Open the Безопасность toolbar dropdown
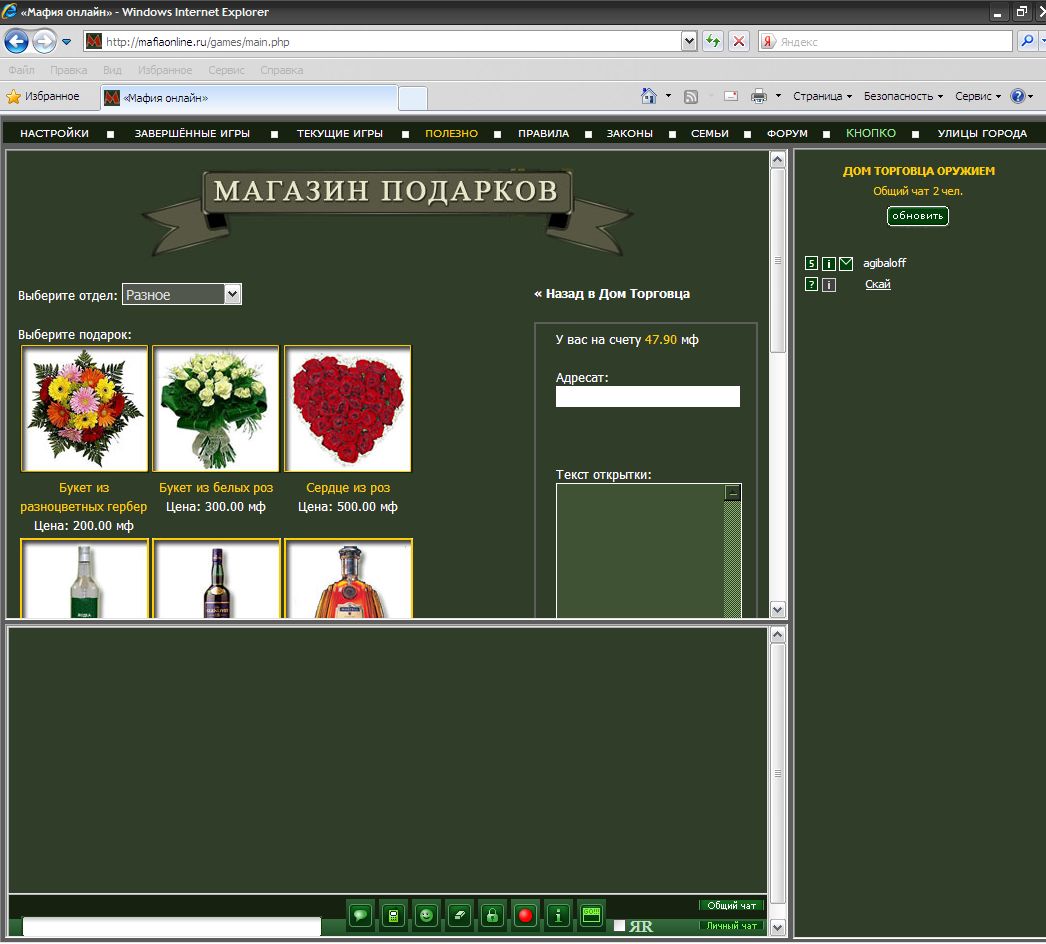 904,97
